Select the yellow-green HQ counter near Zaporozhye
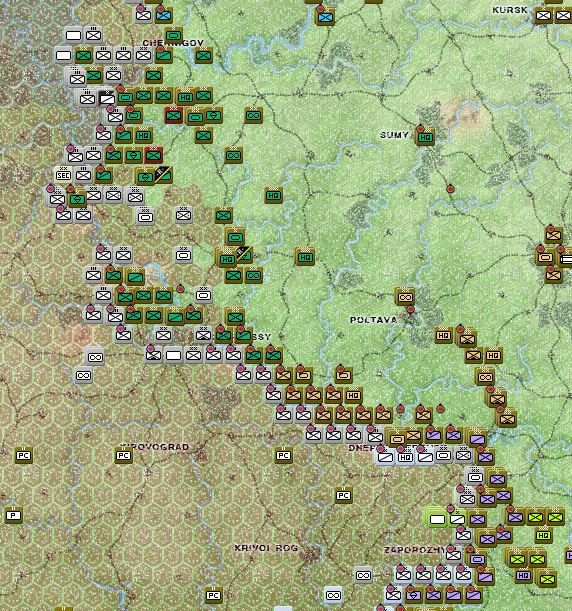The width and height of the screenshot is (572, 611). [543, 535]
